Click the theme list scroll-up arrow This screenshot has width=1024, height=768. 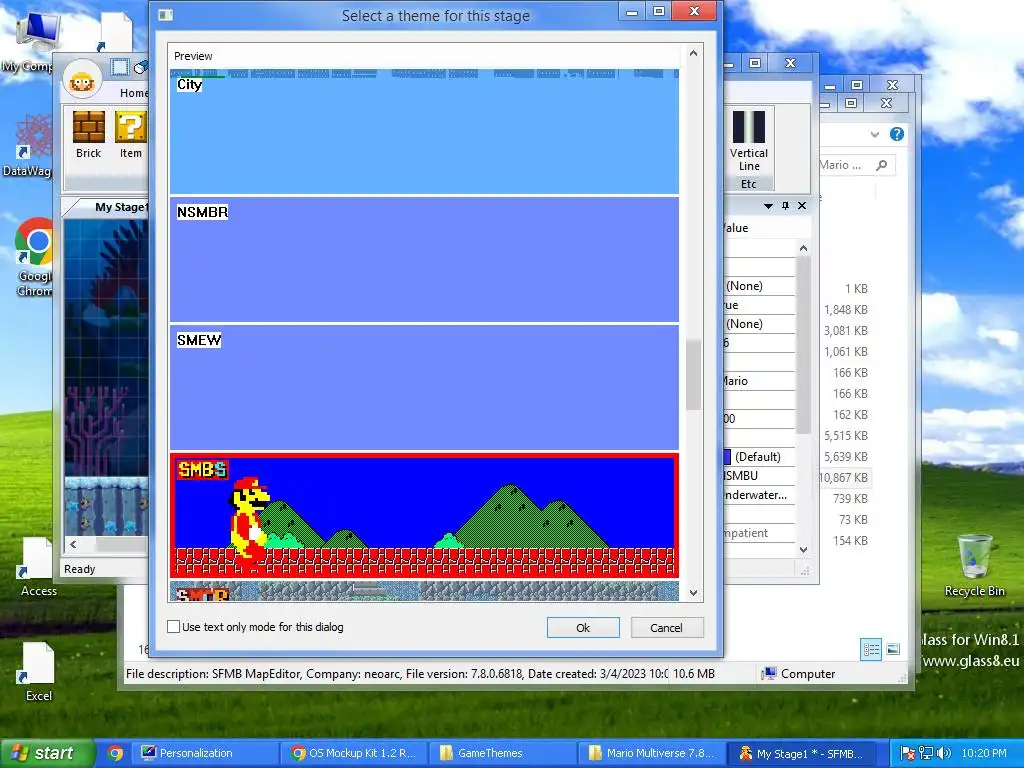pos(694,53)
